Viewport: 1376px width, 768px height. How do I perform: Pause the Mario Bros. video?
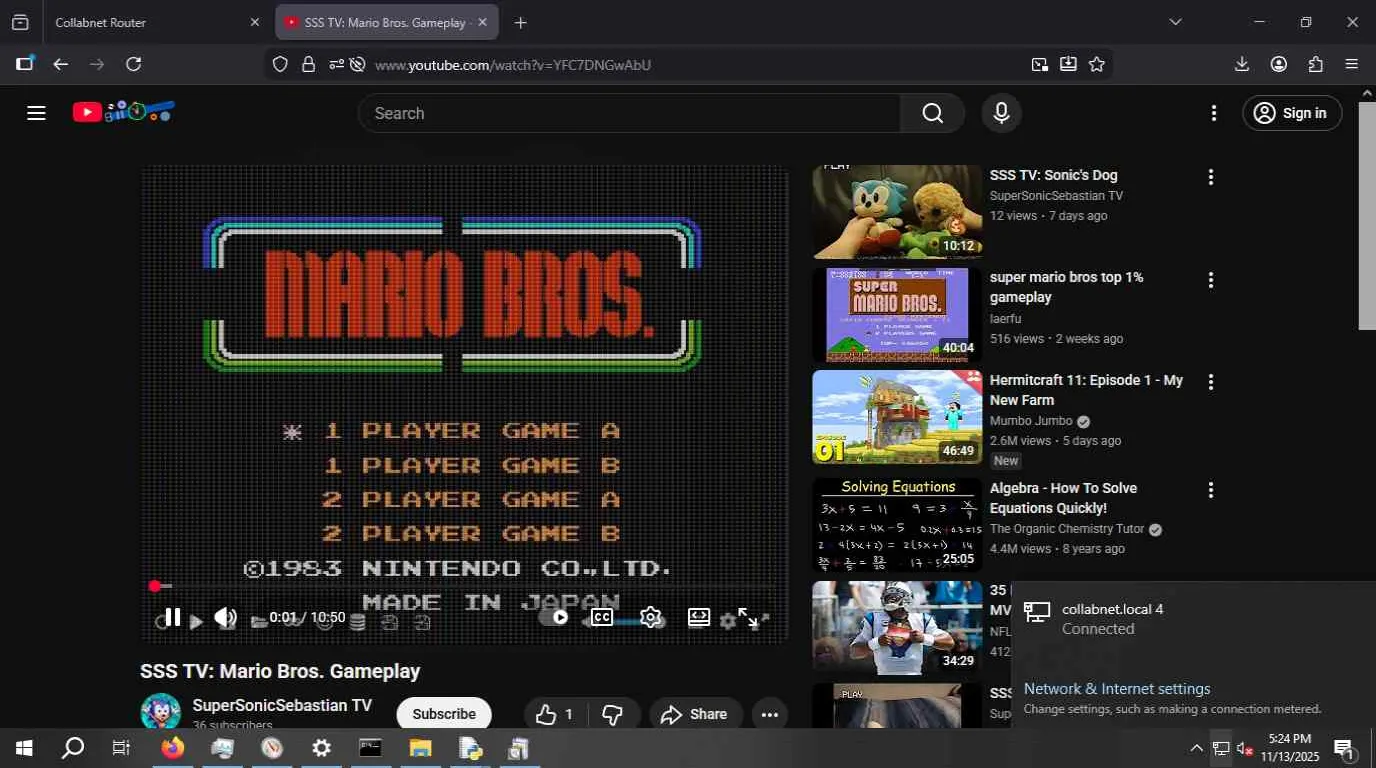click(172, 618)
